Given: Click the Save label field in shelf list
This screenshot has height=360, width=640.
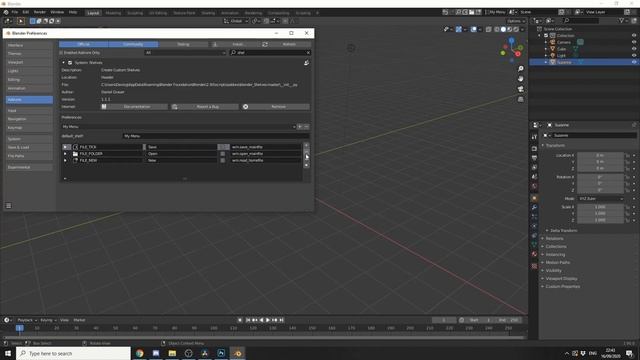Looking at the screenshot, I should [181, 147].
